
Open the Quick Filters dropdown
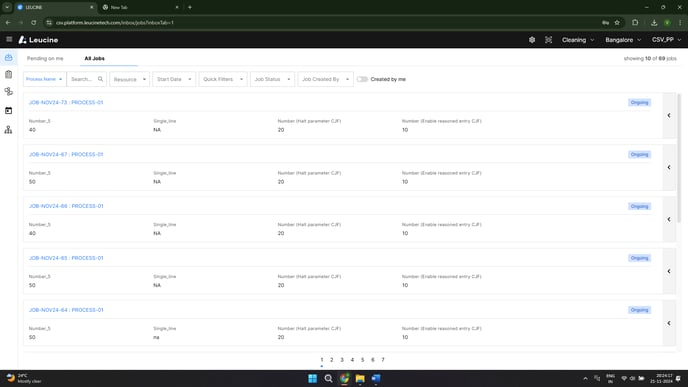(223, 79)
